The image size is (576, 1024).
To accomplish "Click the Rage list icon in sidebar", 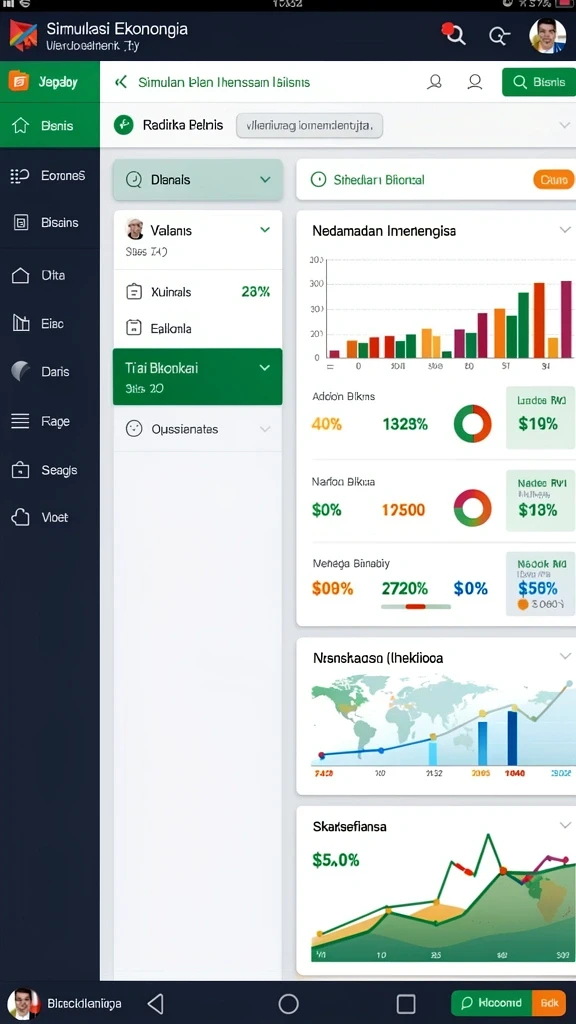I will 20,421.
